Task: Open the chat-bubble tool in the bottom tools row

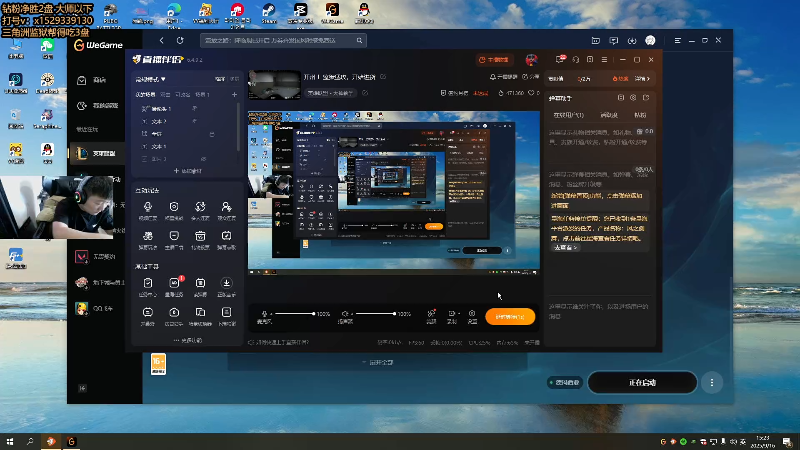Action: coord(147,312)
